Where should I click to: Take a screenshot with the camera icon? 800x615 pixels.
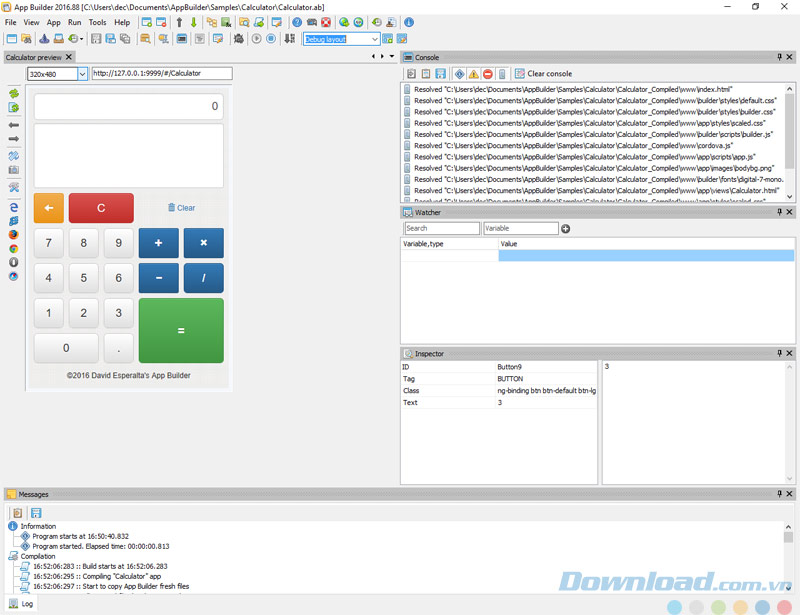(x=14, y=170)
